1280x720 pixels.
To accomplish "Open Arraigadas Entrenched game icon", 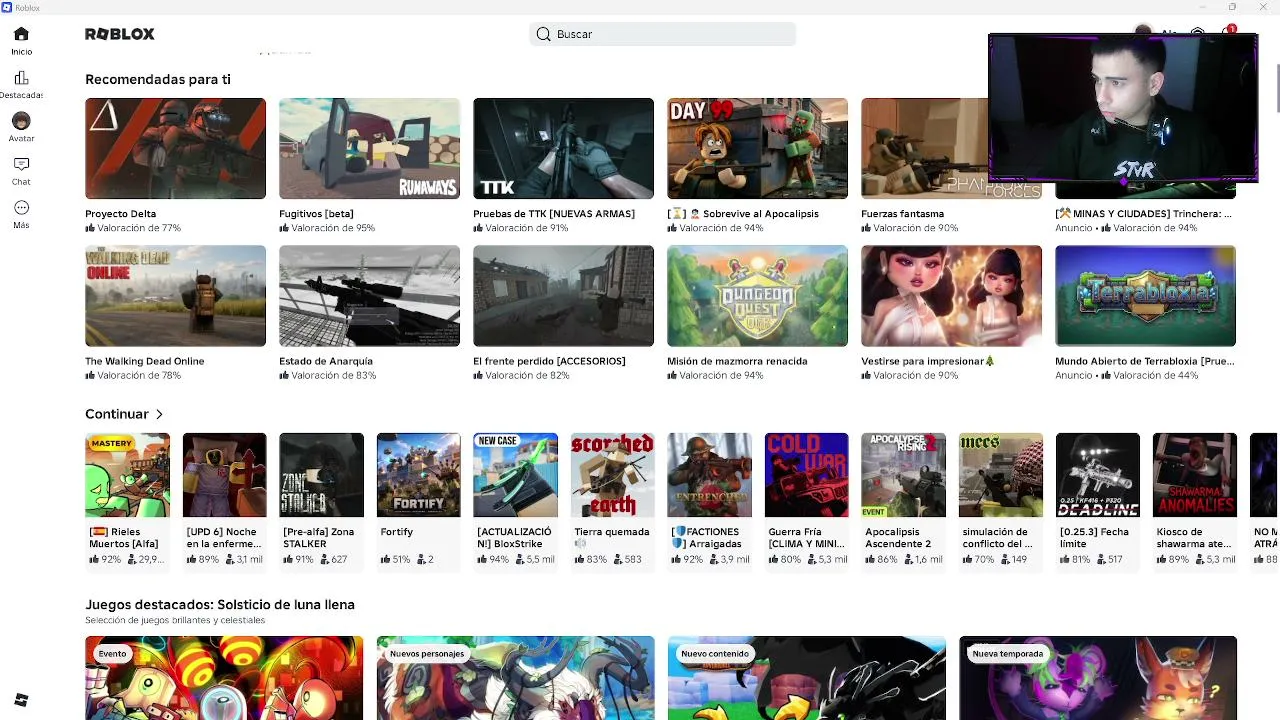I will [x=709, y=475].
